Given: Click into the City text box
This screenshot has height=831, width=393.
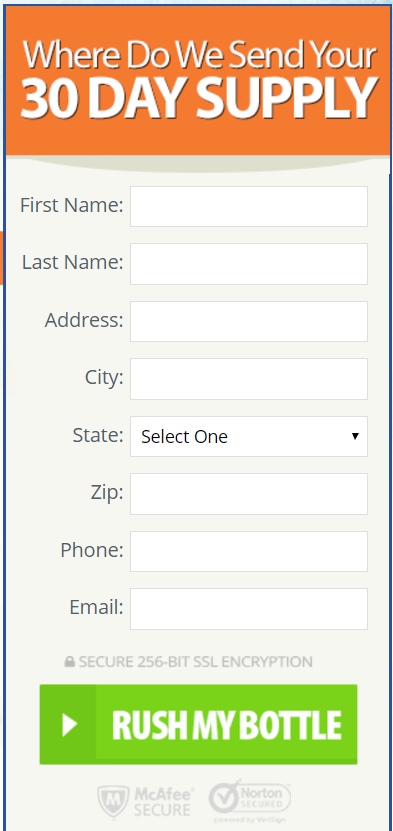Looking at the screenshot, I should pyautogui.click(x=249, y=379).
